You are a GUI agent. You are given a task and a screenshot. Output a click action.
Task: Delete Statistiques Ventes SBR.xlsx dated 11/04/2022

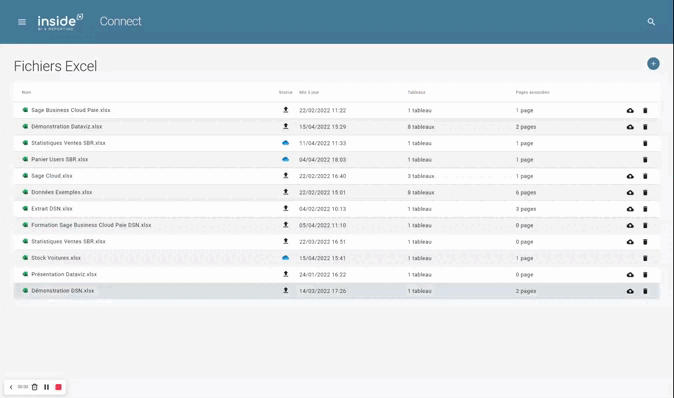(645, 143)
